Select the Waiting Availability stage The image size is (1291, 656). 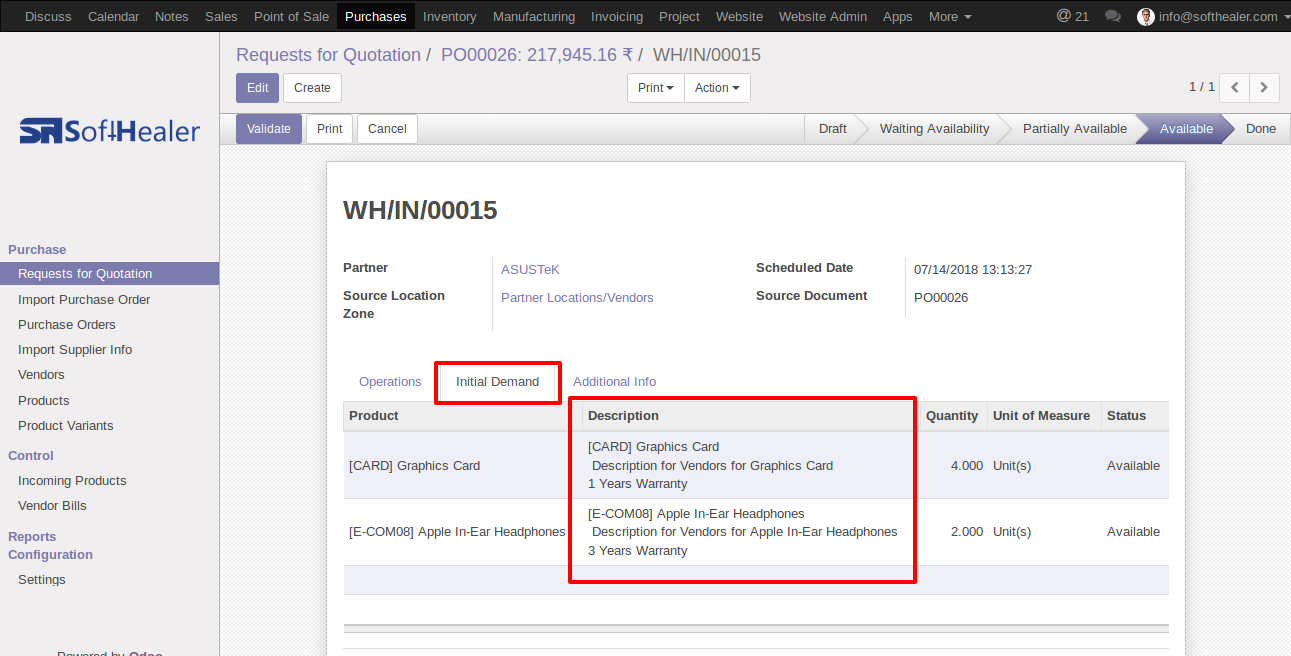pos(934,129)
